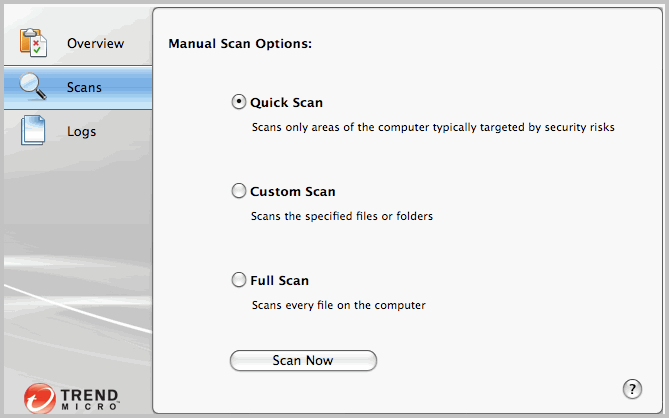Click the Quick Scan description about security risks
The image size is (669, 418).
431,128
